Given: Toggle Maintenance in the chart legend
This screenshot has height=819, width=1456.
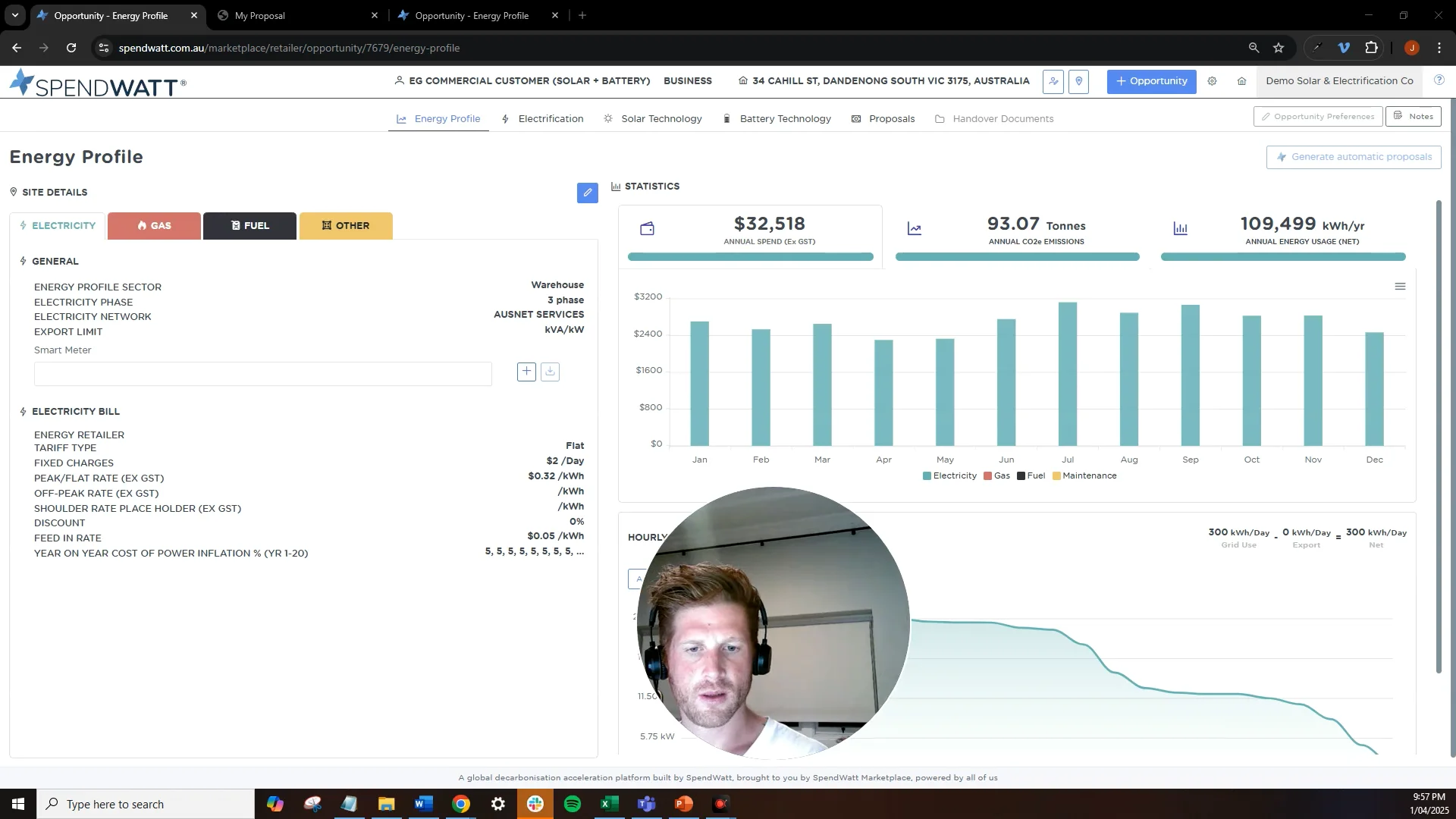Looking at the screenshot, I should pos(1084,475).
